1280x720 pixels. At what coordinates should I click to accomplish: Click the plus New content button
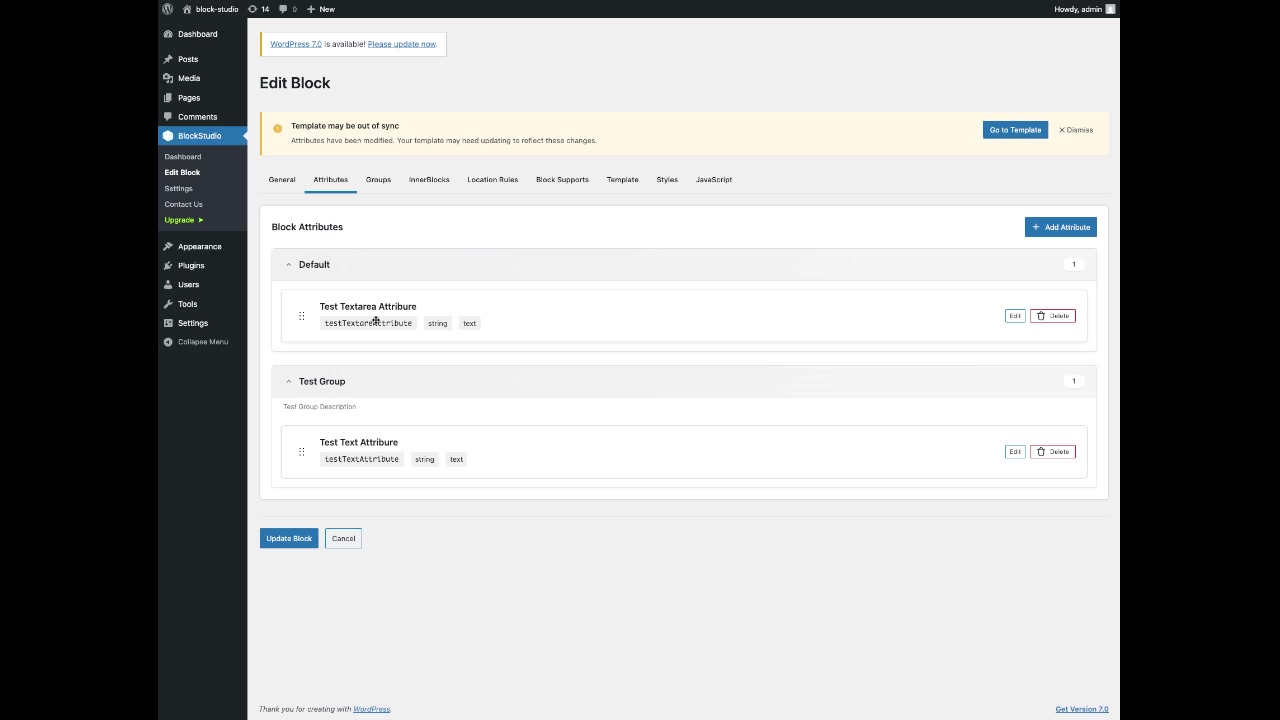pyautogui.click(x=321, y=9)
